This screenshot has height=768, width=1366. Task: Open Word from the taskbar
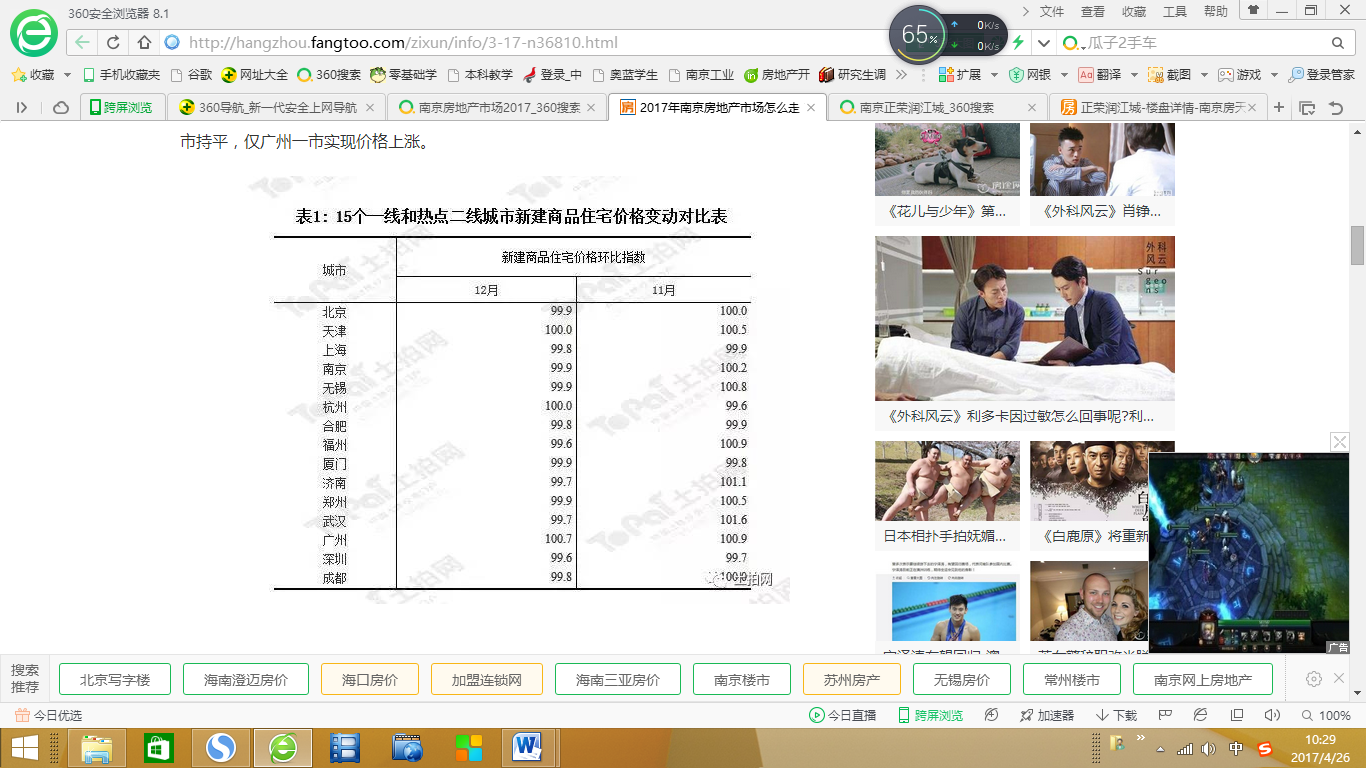coord(526,748)
